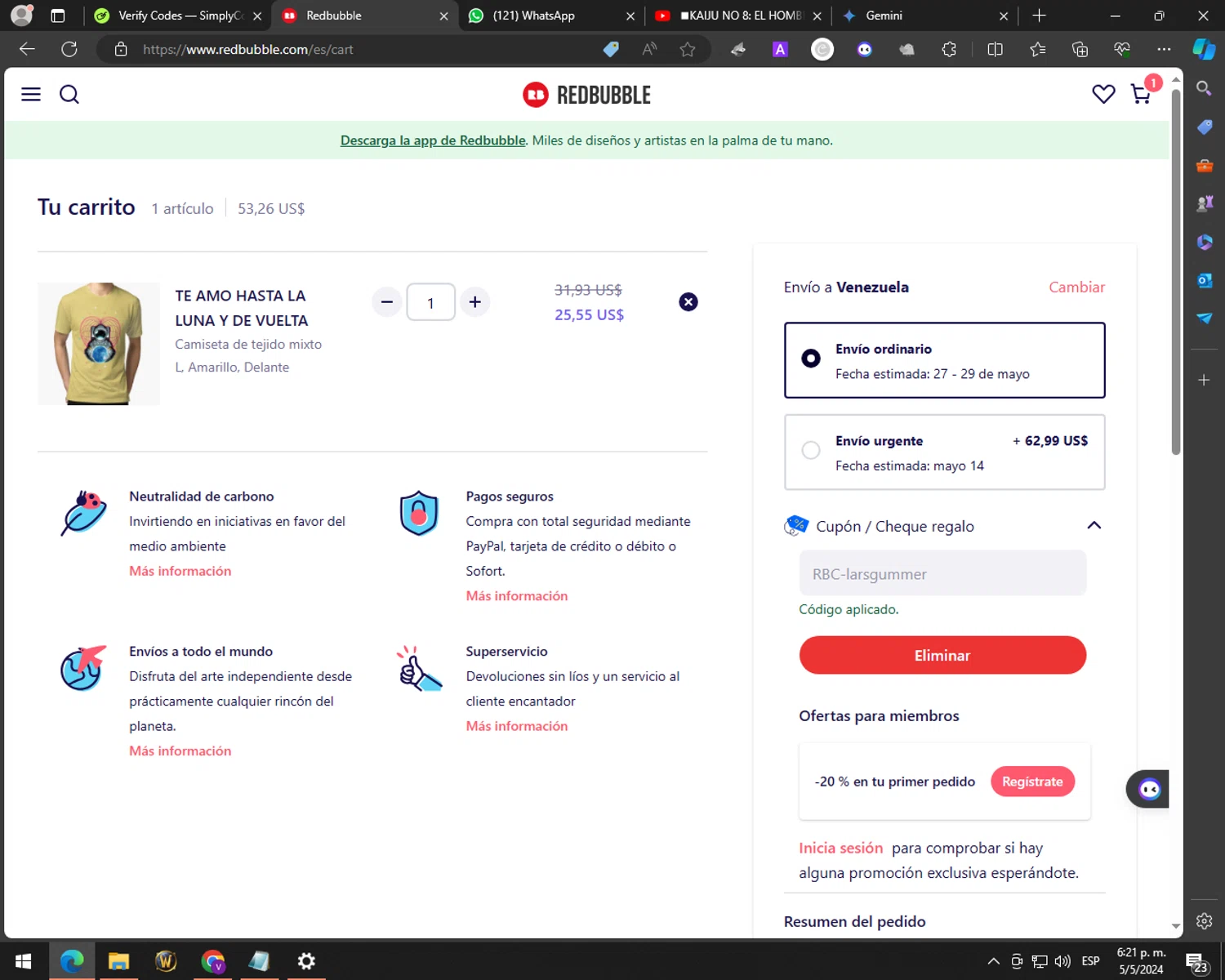
Task: Select the Envío urgente shipping option
Action: tap(944, 452)
